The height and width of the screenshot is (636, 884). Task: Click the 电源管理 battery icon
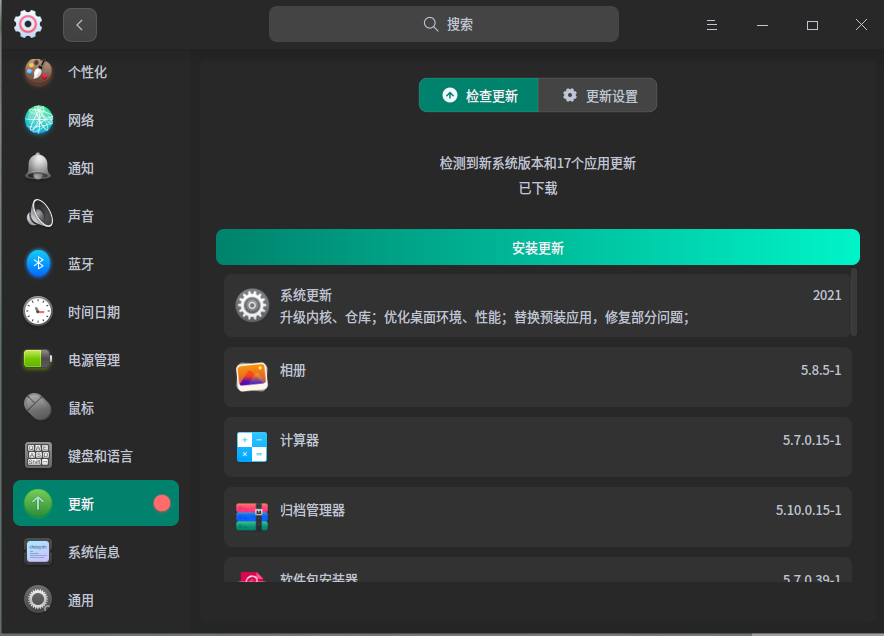pos(38,359)
